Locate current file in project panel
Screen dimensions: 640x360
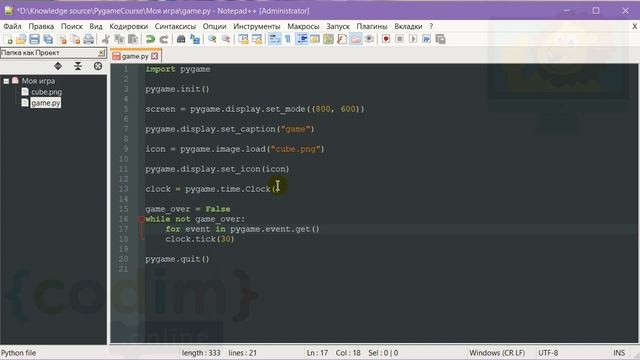(98, 66)
